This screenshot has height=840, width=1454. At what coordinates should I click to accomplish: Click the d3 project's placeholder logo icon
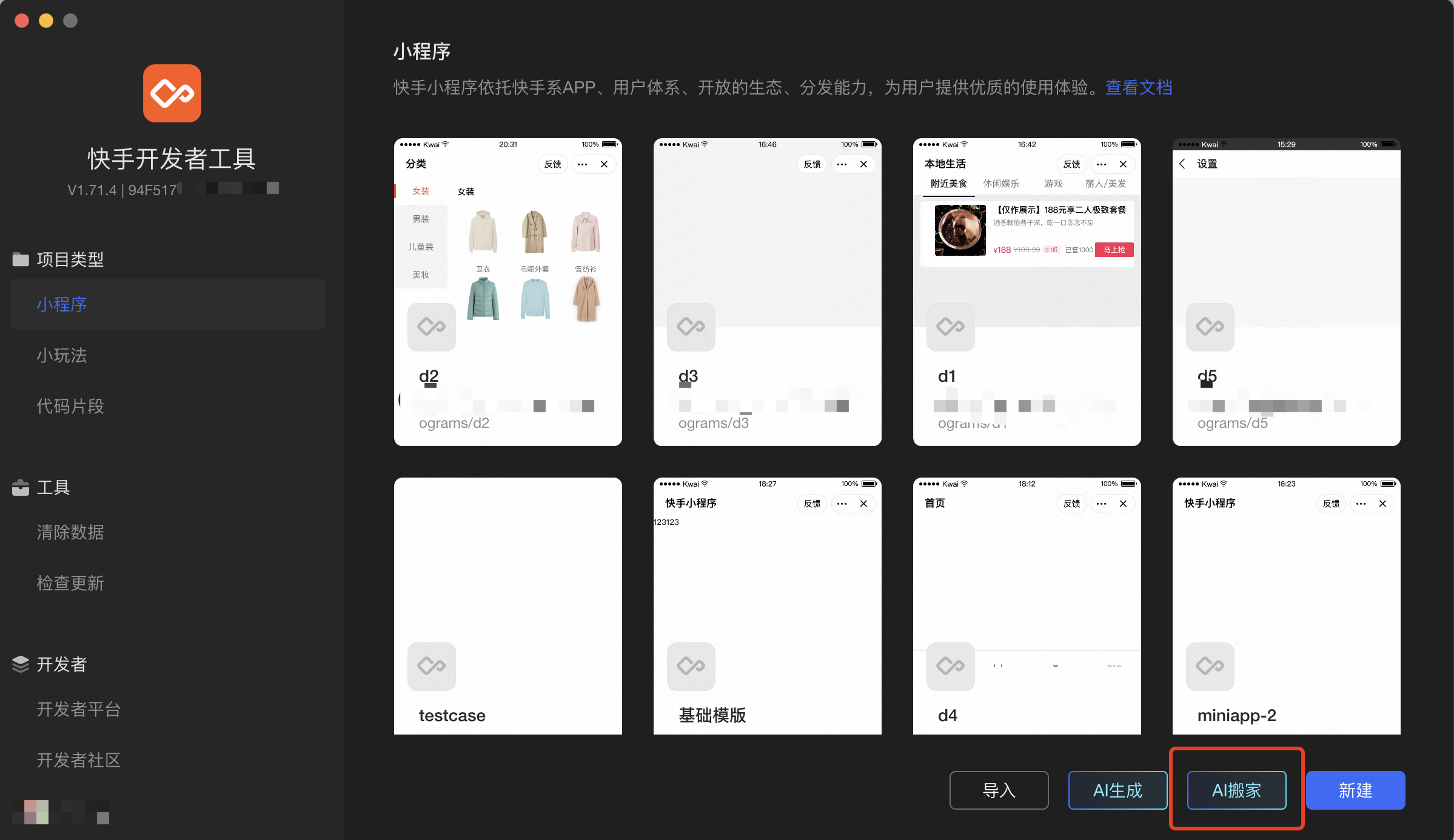click(691, 327)
